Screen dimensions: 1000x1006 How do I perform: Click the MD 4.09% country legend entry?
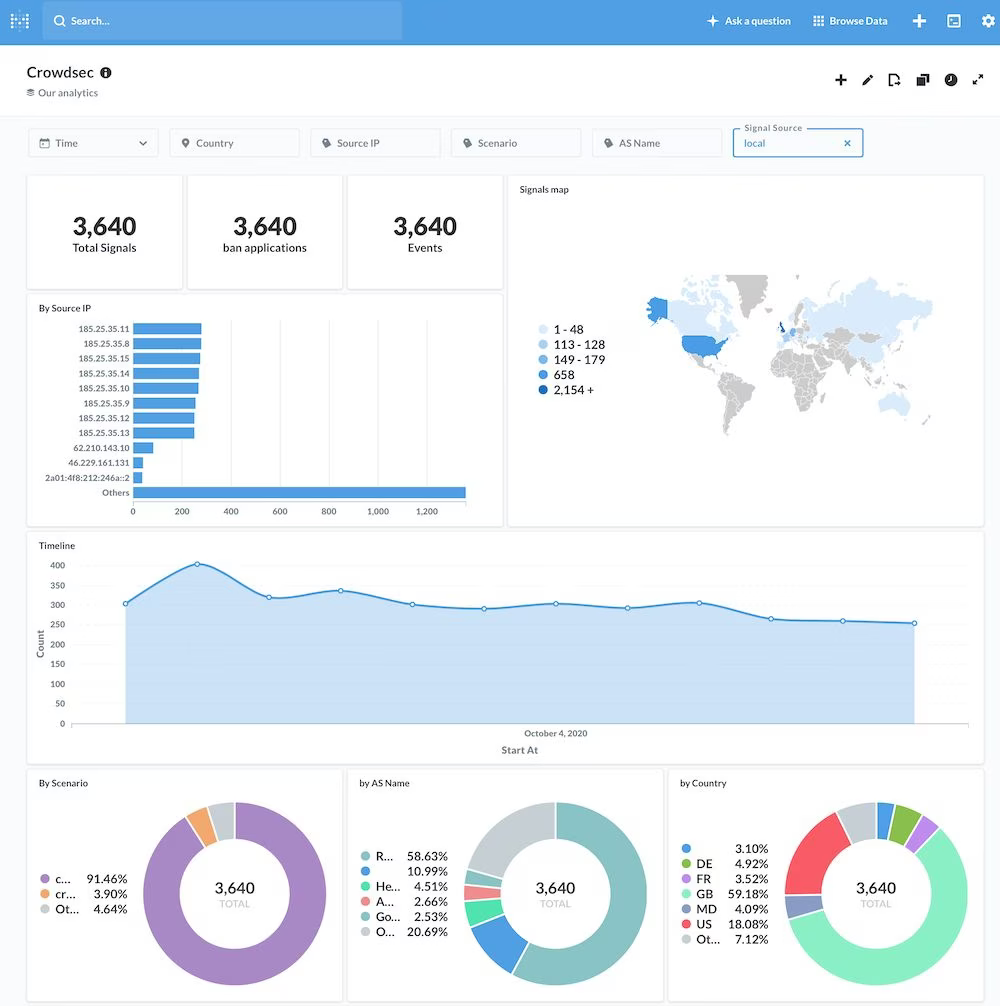725,909
